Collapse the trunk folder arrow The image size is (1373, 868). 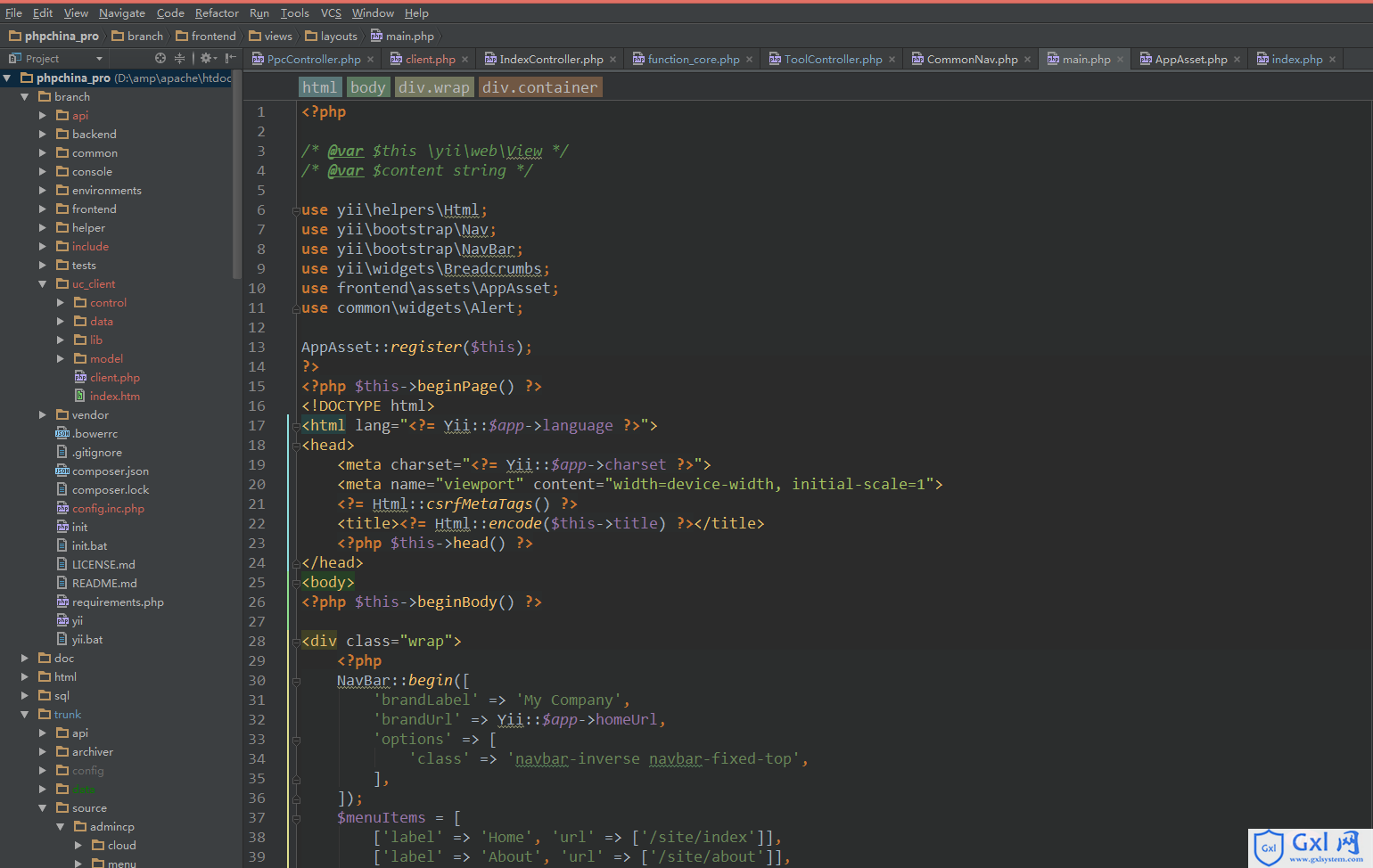(25, 714)
